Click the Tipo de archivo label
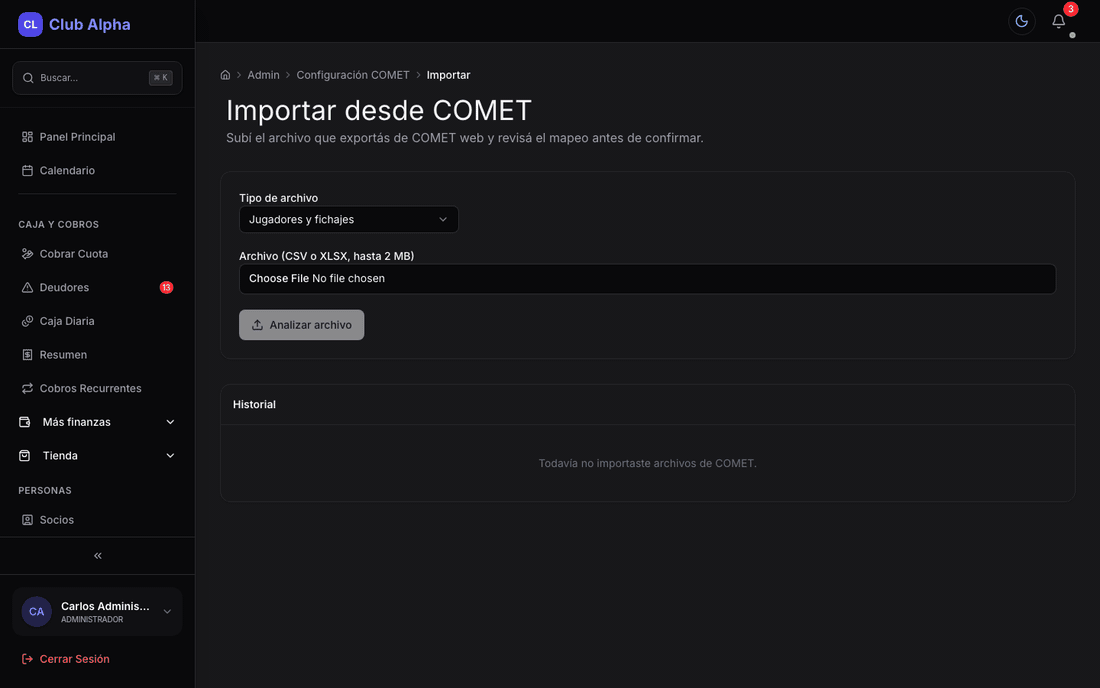 [279, 198]
